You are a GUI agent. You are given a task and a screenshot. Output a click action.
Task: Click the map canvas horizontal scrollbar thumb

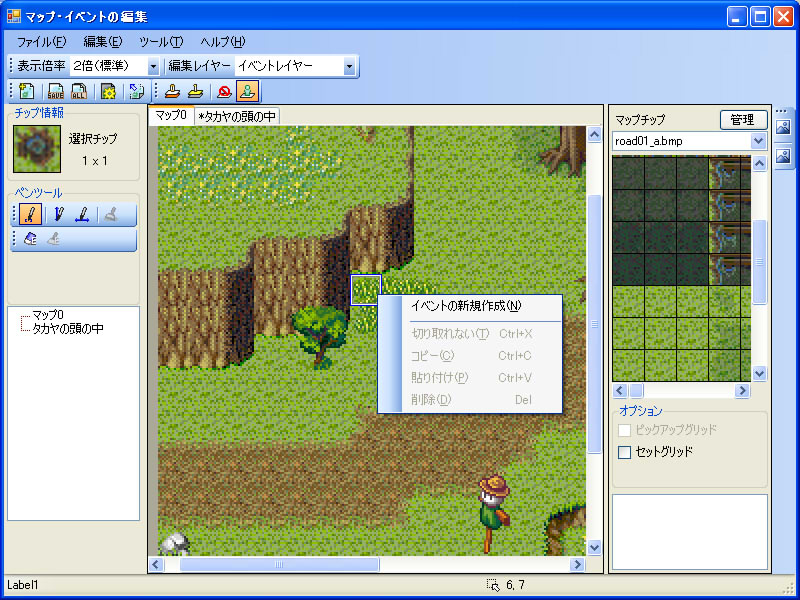click(x=279, y=564)
